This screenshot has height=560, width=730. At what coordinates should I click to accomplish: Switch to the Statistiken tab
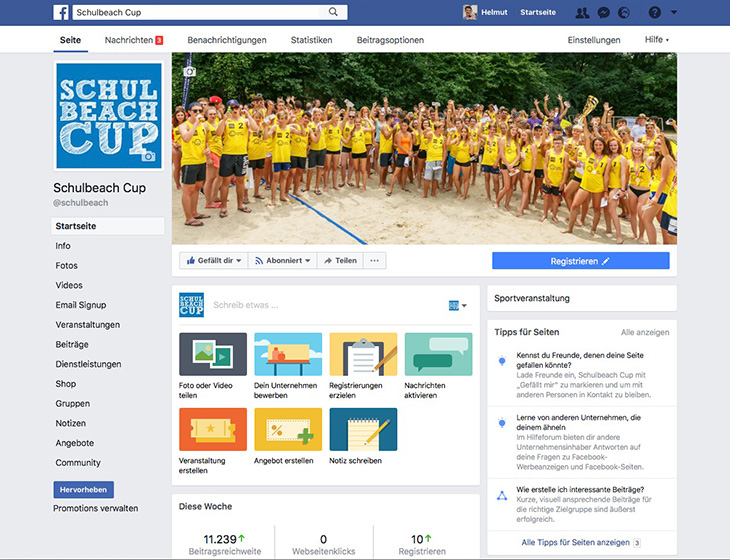click(311, 40)
